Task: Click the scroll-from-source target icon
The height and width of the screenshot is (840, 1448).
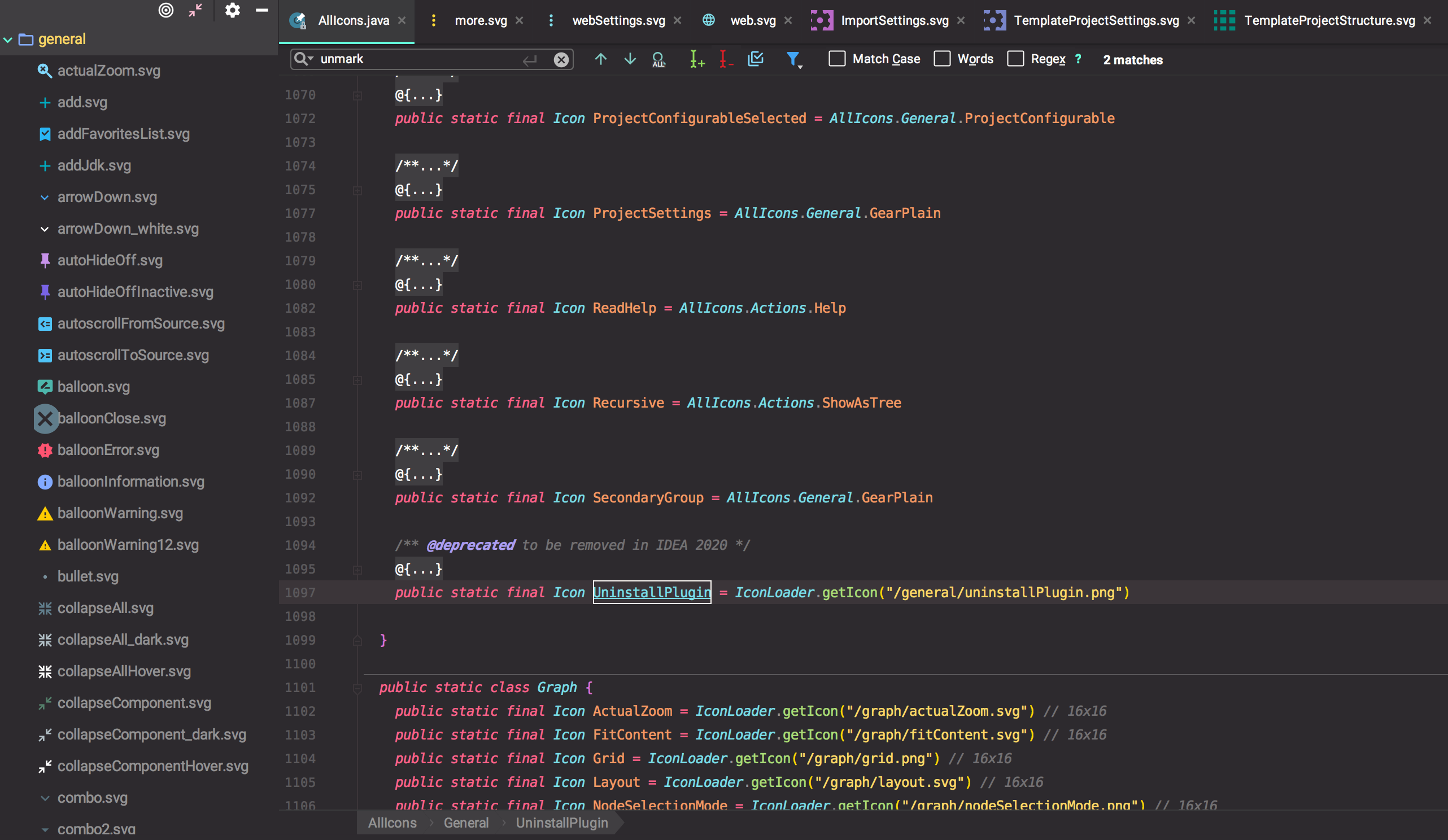Action: coord(166,10)
